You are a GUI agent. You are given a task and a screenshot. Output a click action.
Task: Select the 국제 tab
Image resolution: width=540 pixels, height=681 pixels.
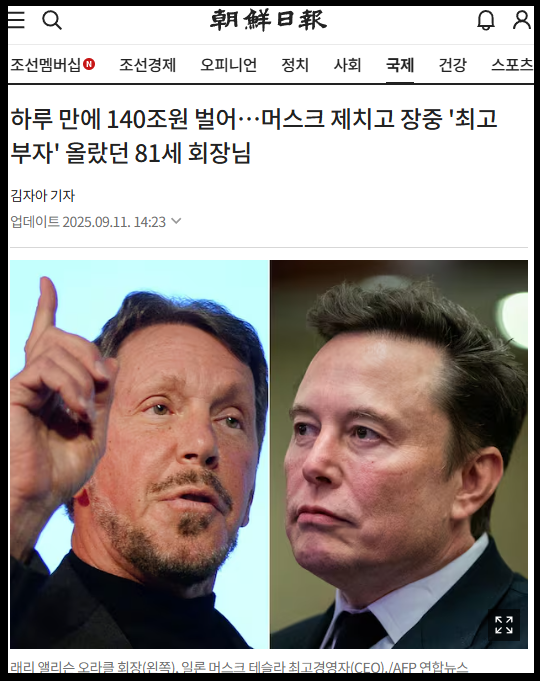point(400,65)
